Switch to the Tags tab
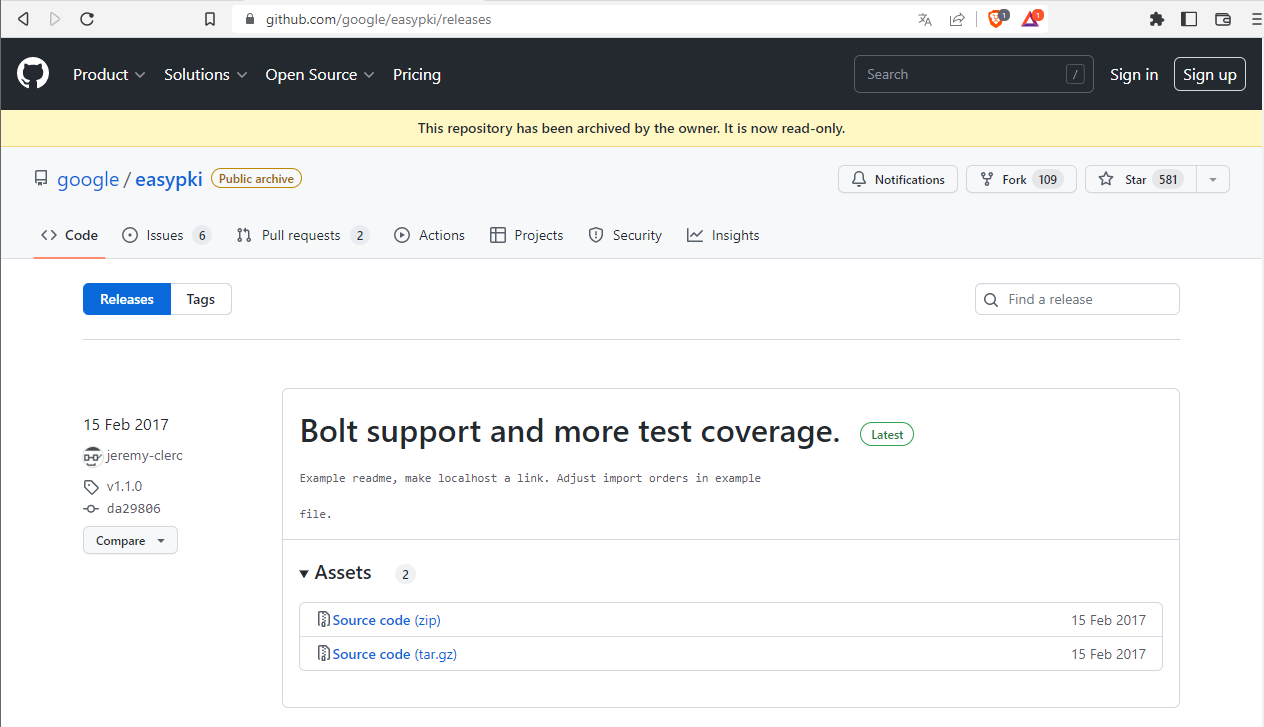 point(201,299)
